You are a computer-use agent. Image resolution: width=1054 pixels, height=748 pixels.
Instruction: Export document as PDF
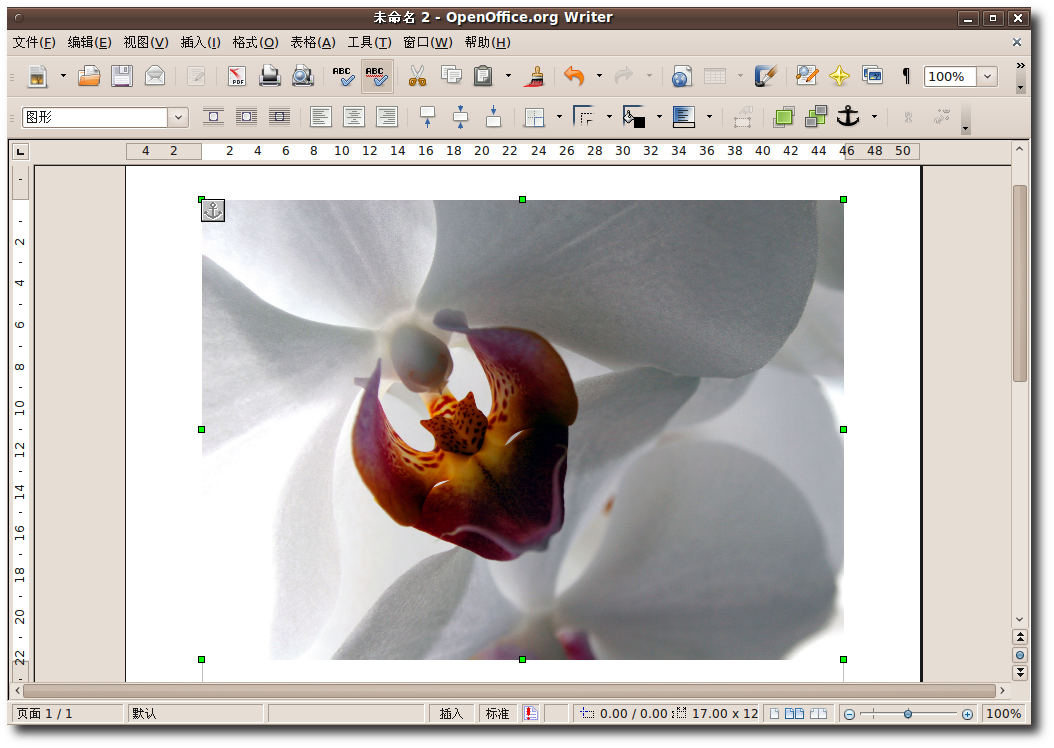pos(237,76)
